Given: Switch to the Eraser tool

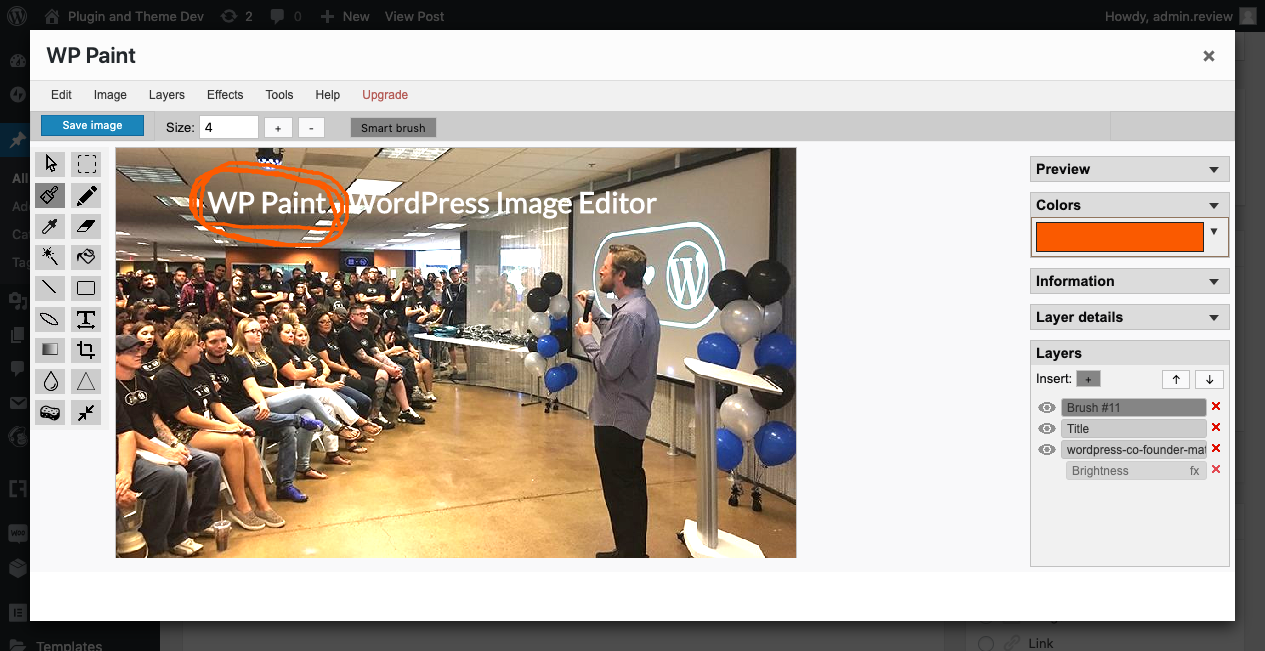Looking at the screenshot, I should (86, 225).
